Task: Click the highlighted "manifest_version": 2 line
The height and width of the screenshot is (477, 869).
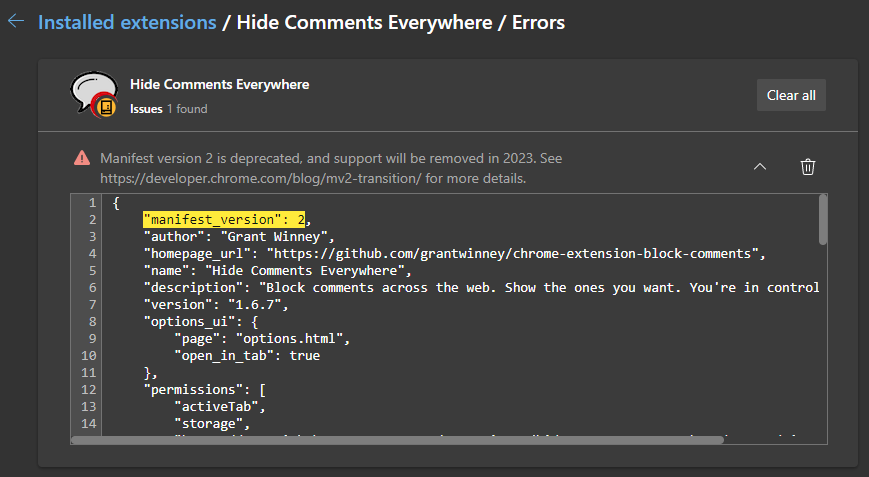Action: click(x=224, y=219)
